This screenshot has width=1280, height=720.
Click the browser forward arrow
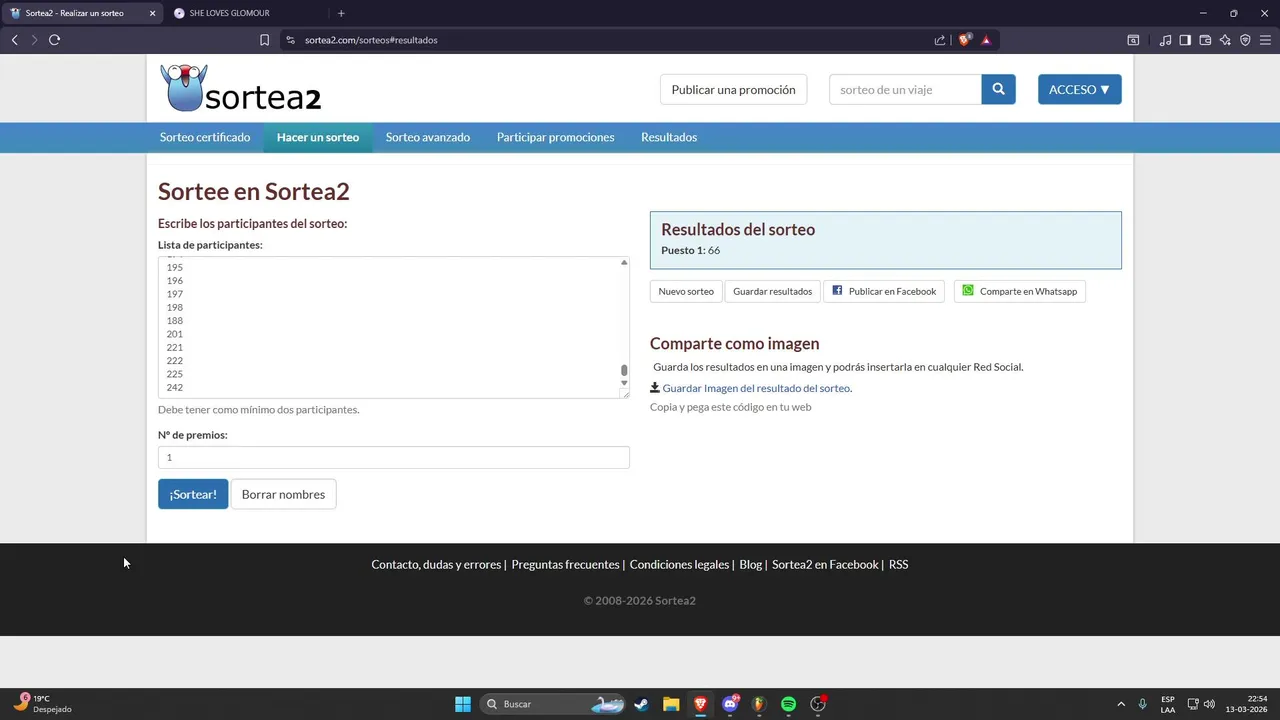click(x=34, y=40)
